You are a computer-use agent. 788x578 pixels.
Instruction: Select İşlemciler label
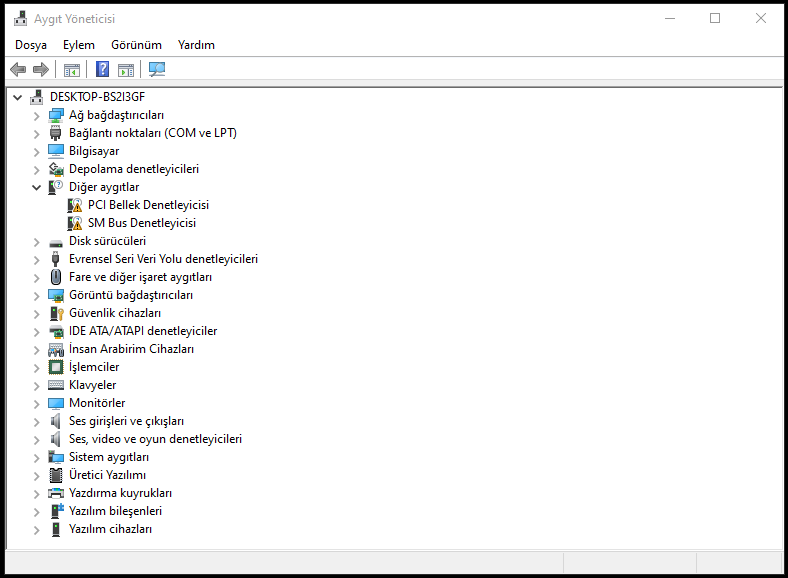coord(94,367)
